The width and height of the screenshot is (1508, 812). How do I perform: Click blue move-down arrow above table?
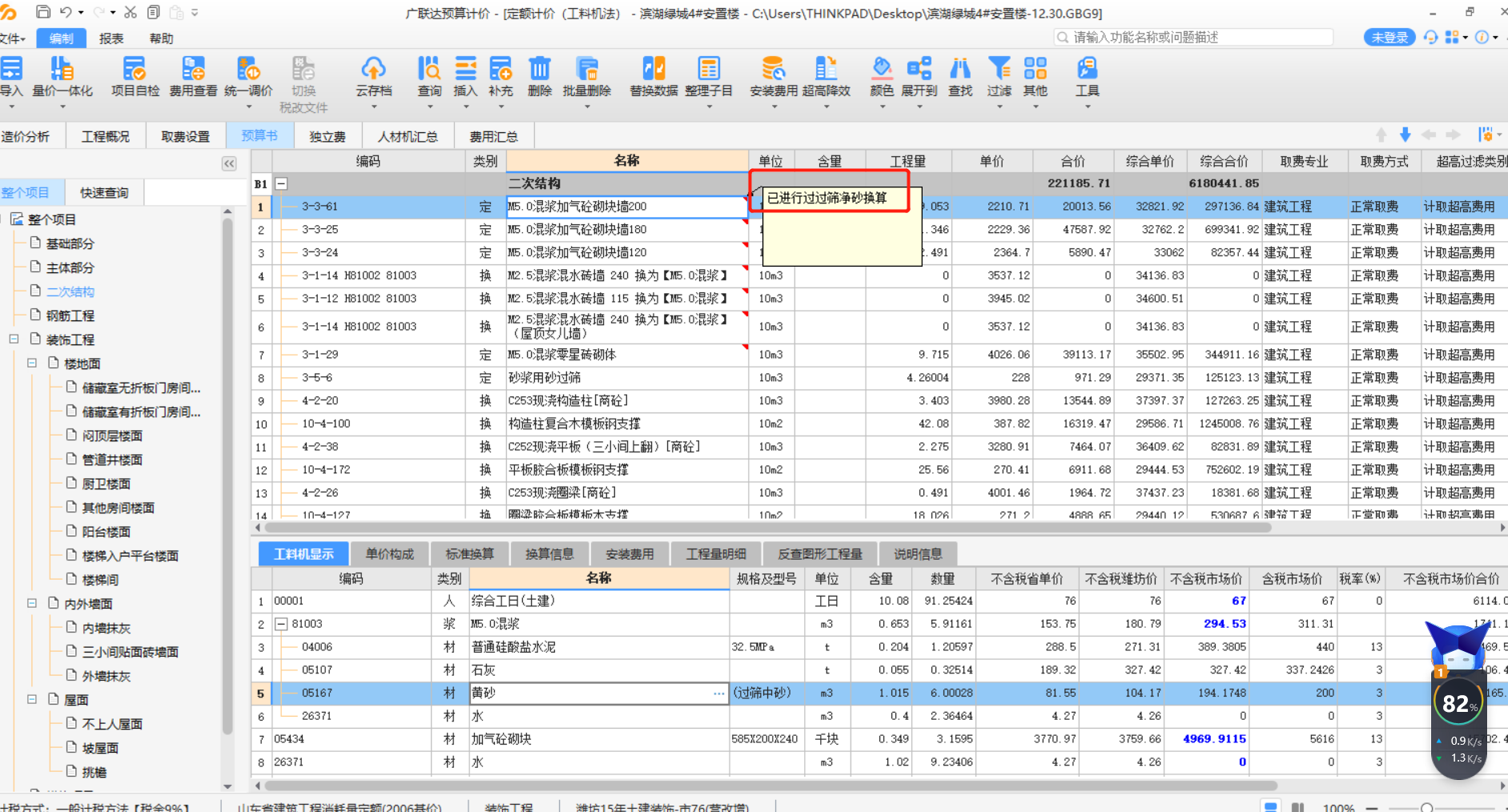pyautogui.click(x=1405, y=135)
